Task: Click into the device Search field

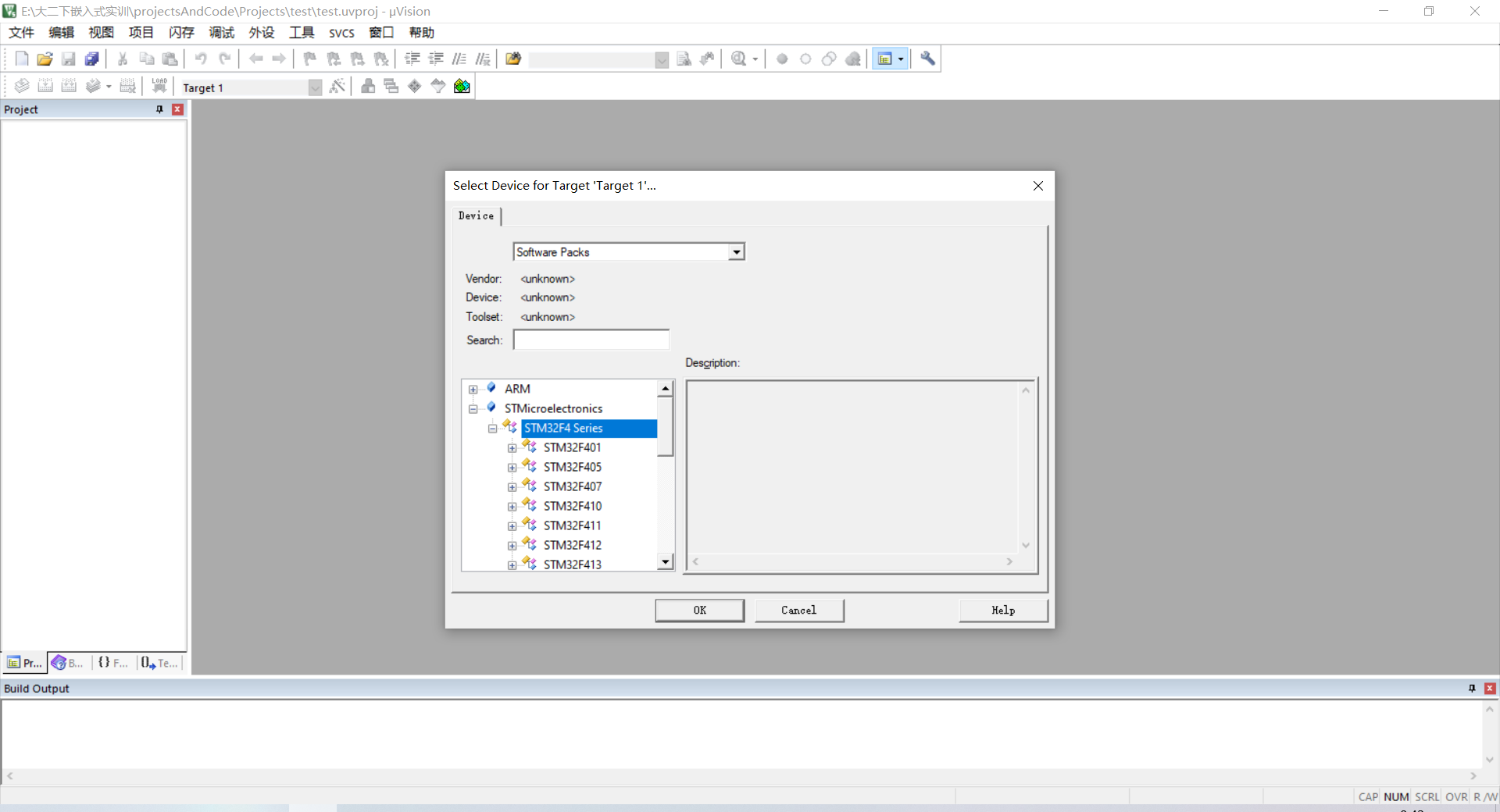Action: click(591, 340)
